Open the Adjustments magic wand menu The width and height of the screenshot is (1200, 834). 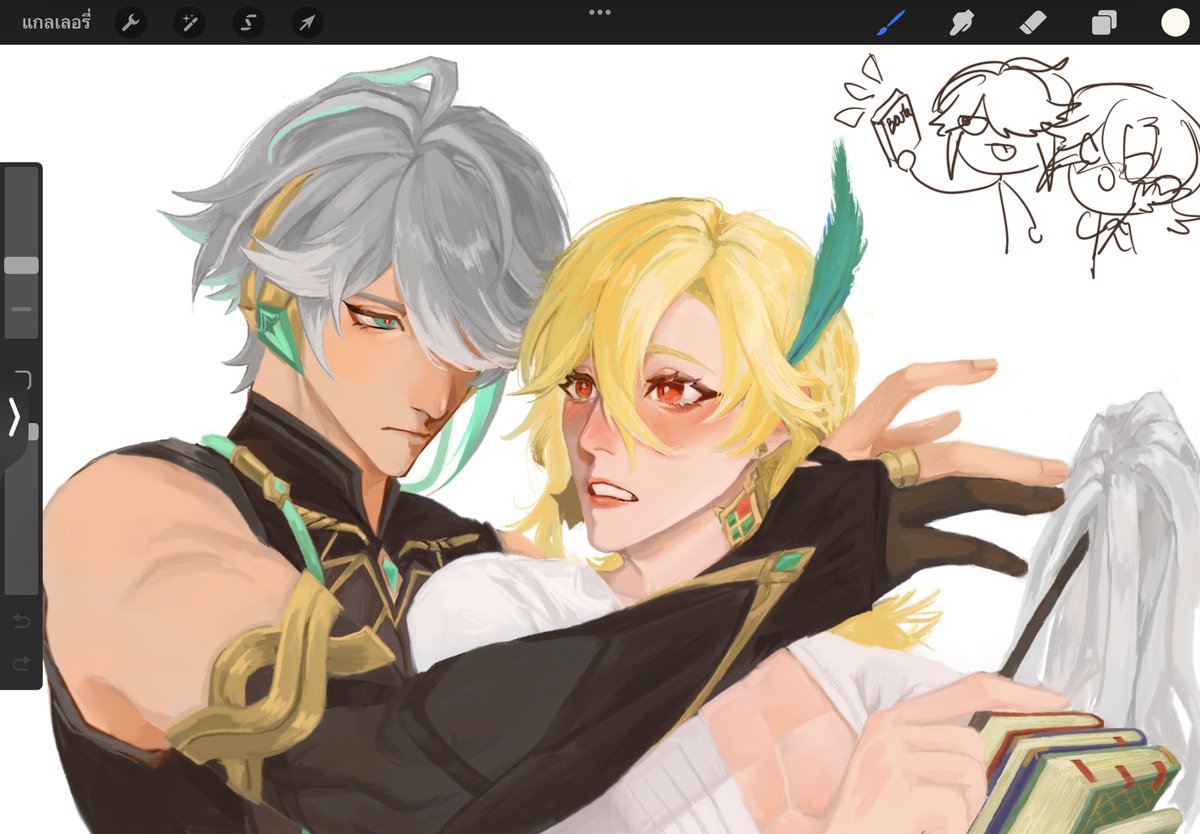click(x=189, y=22)
